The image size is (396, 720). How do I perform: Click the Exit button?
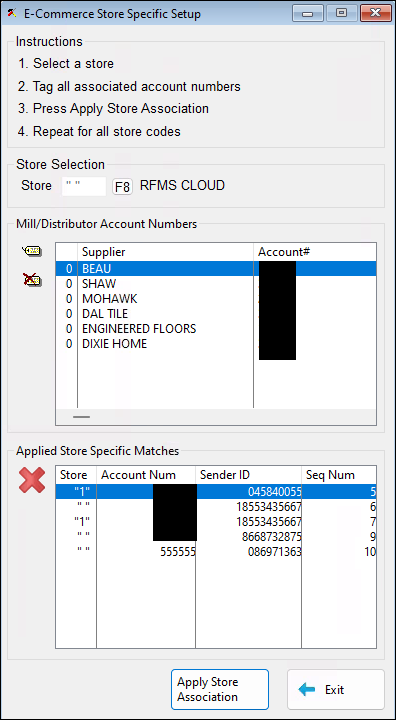click(x=336, y=689)
